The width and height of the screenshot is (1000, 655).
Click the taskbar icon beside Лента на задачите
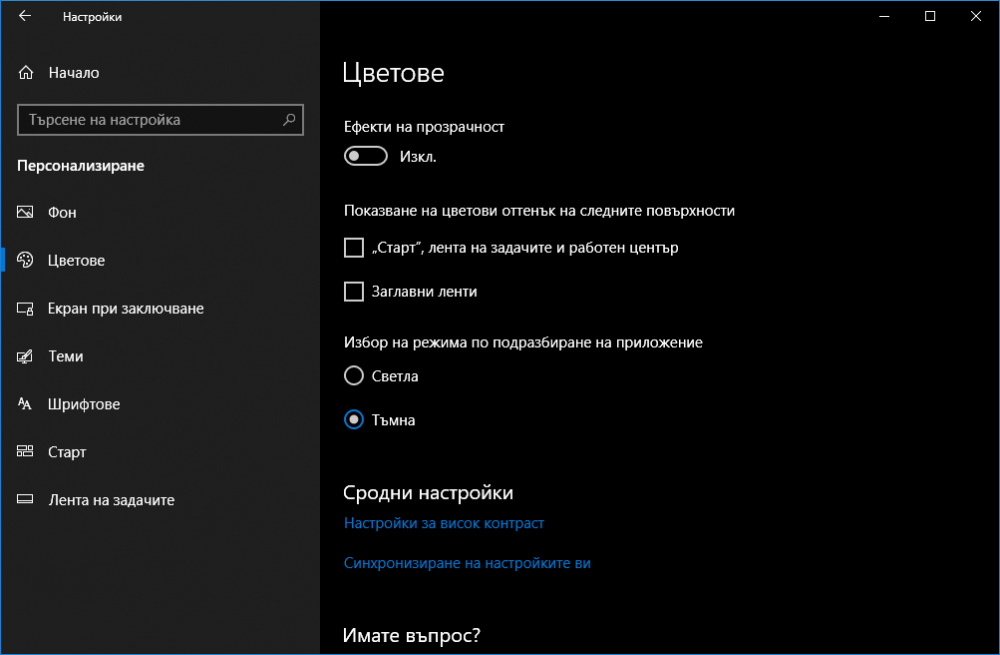click(25, 499)
